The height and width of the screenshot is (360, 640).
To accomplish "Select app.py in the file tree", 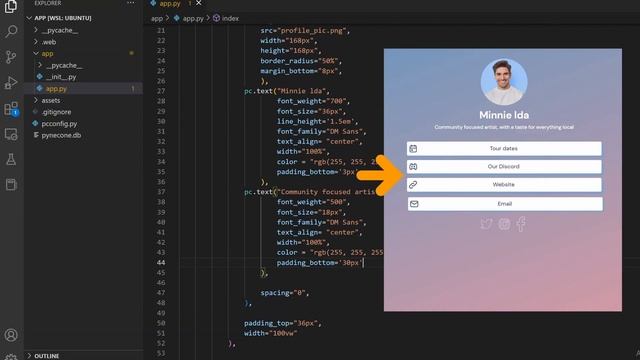I will click(x=56, y=89).
